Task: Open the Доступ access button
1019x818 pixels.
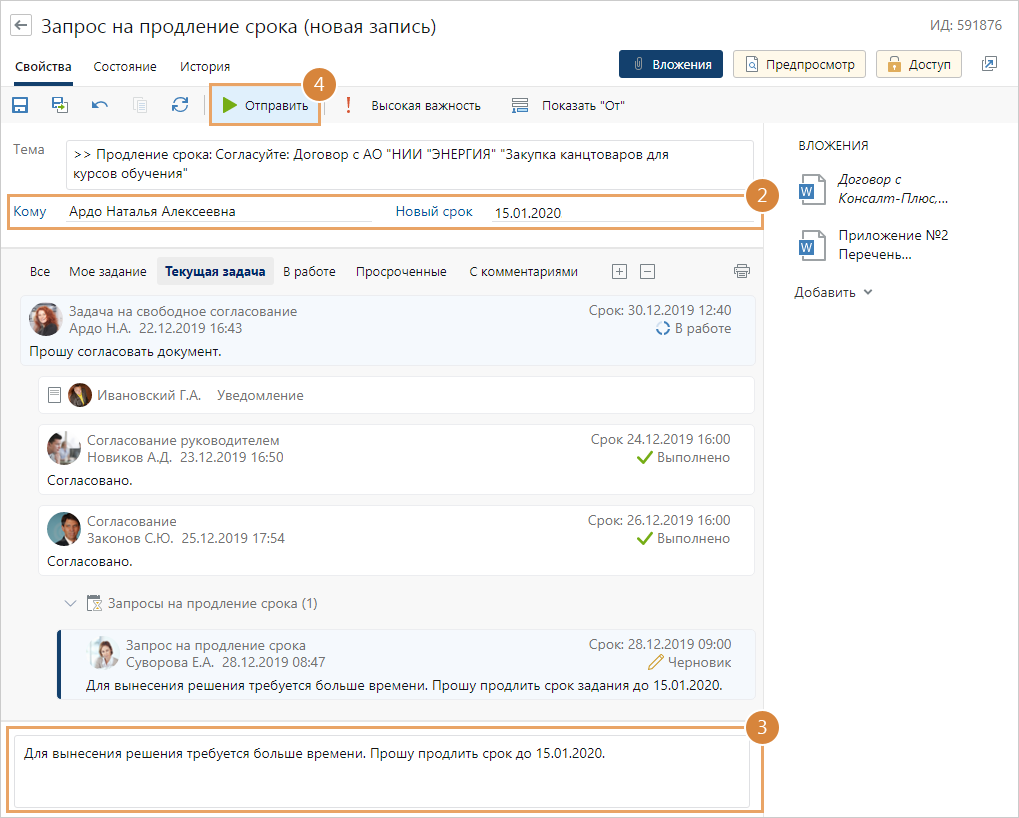Action: pyautogui.click(x=918, y=64)
